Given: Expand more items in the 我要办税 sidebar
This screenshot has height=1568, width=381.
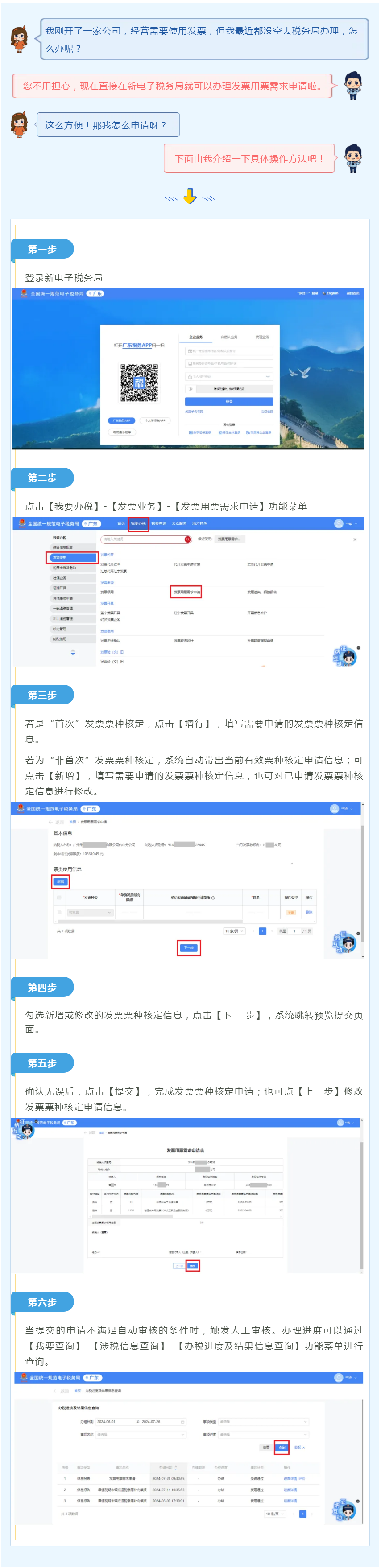Looking at the screenshot, I should tap(73, 652).
